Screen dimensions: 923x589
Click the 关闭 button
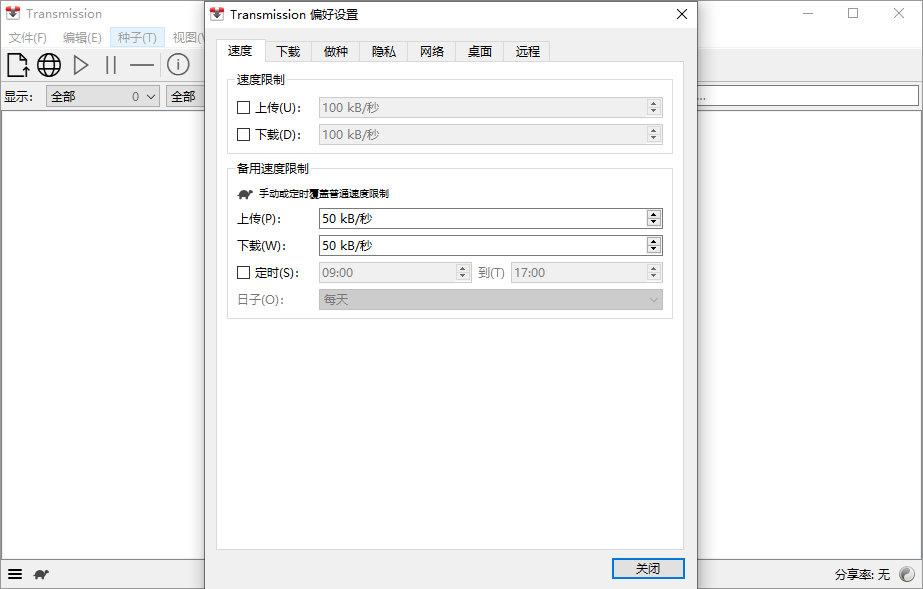click(647, 568)
